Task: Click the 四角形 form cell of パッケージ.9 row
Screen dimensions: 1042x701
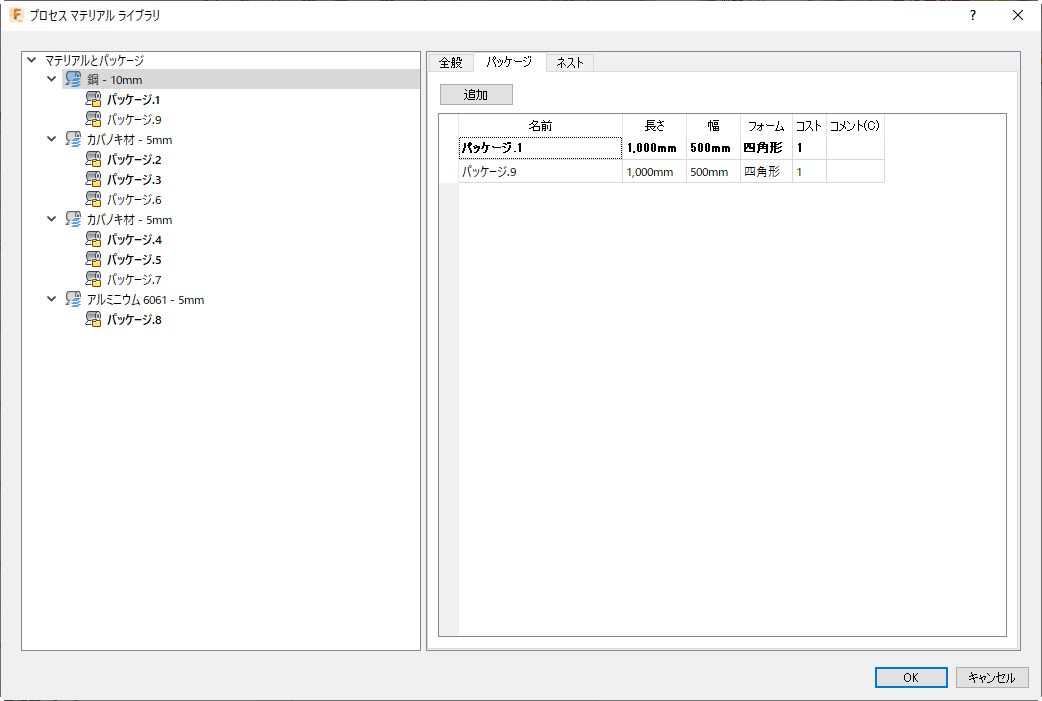Action: point(766,171)
